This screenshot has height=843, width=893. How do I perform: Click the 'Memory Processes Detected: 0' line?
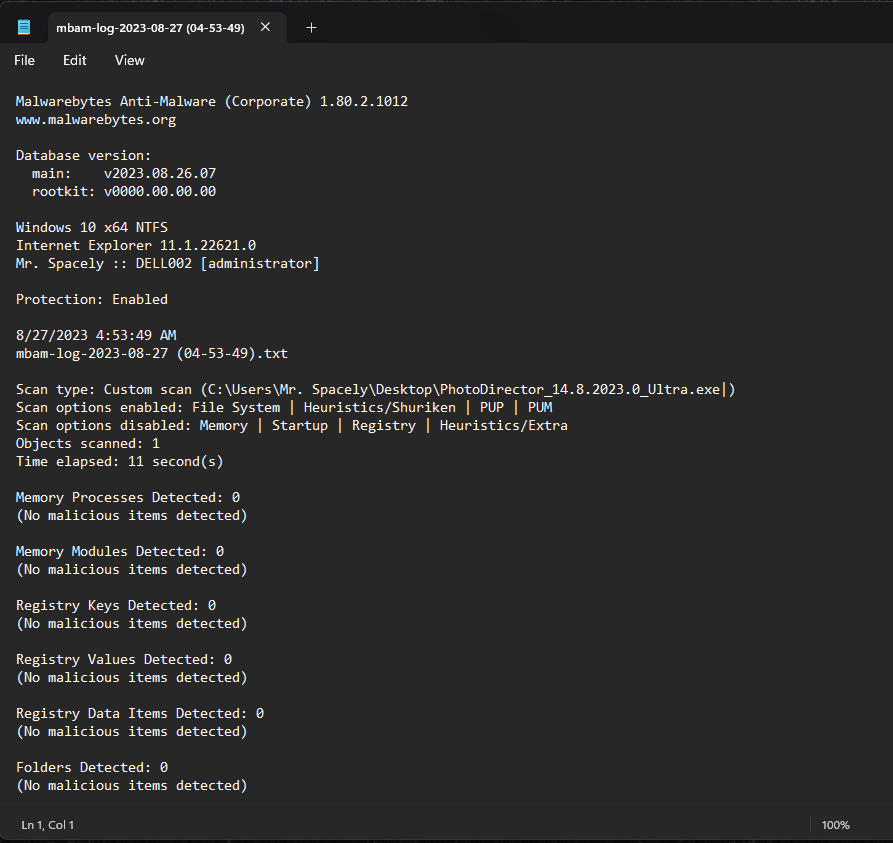(x=128, y=497)
